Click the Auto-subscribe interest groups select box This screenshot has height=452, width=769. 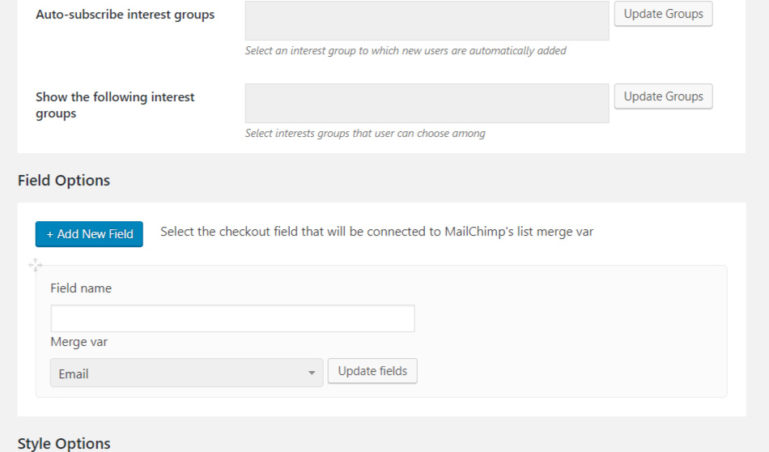[426, 20]
